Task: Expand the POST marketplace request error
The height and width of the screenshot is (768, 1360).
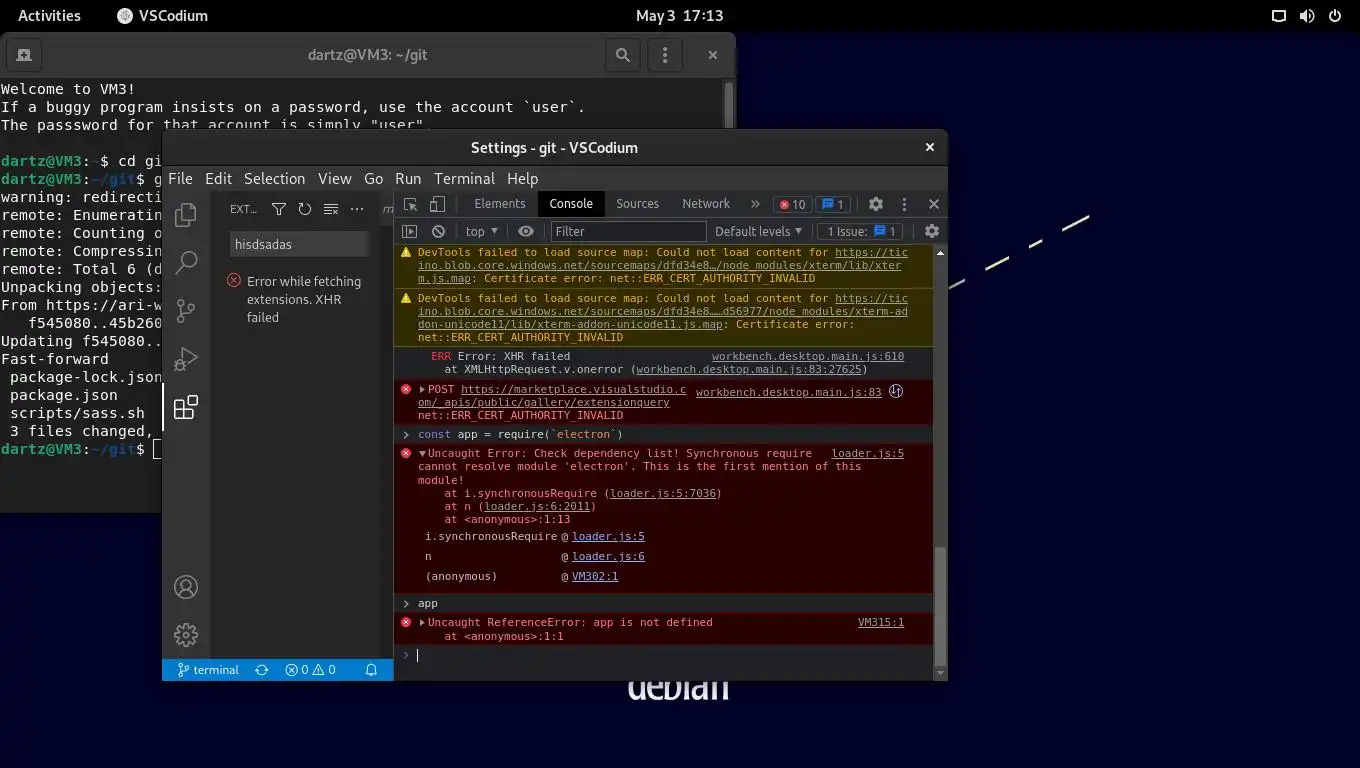Action: [x=422, y=389]
